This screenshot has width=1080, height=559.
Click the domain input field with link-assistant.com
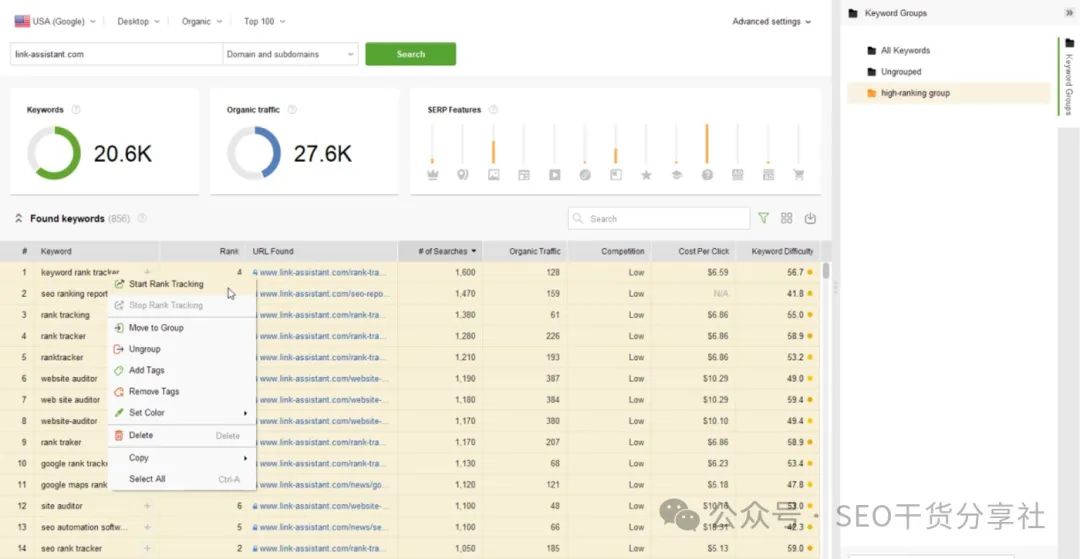click(116, 54)
